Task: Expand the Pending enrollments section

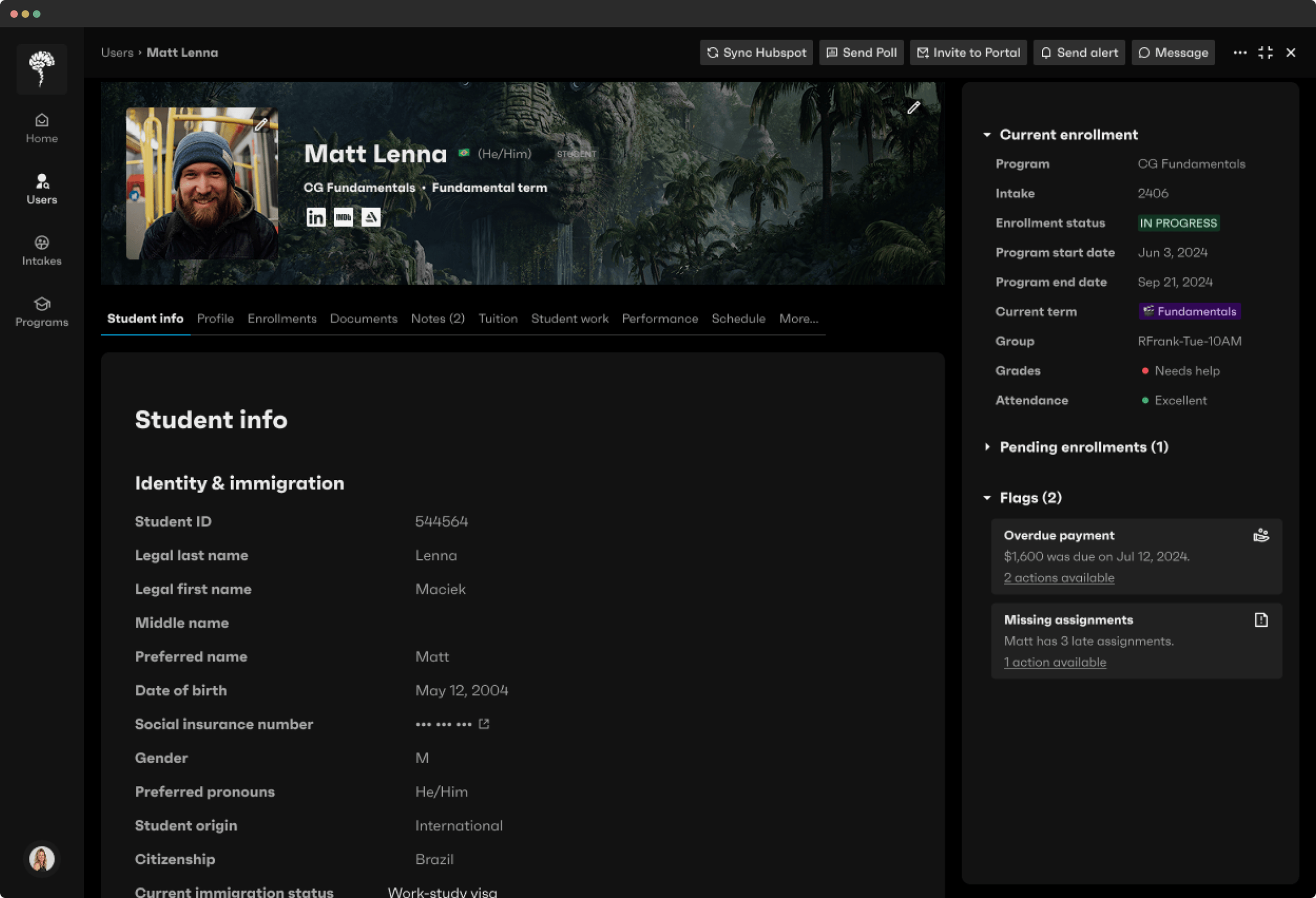Action: pyautogui.click(x=987, y=447)
